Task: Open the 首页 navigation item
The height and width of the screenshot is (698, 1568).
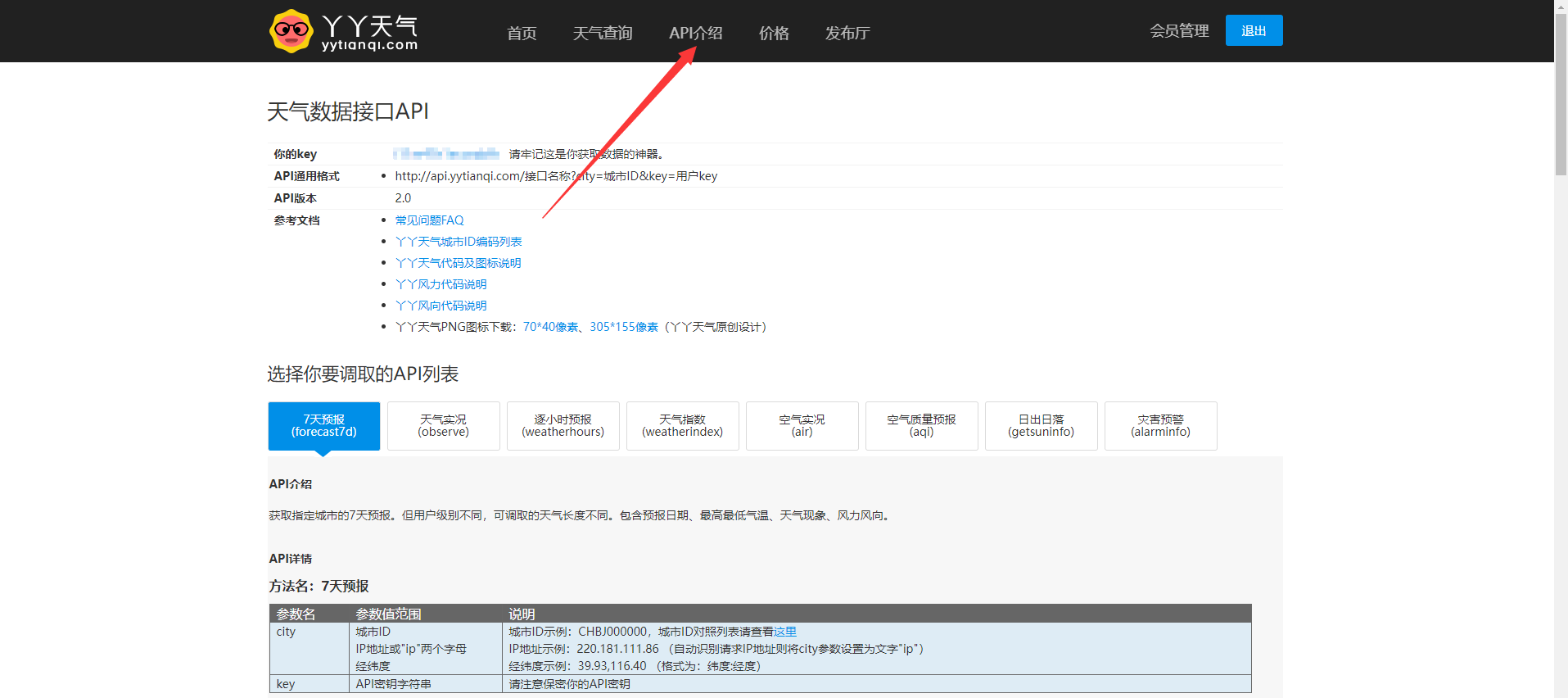Action: pyautogui.click(x=522, y=33)
